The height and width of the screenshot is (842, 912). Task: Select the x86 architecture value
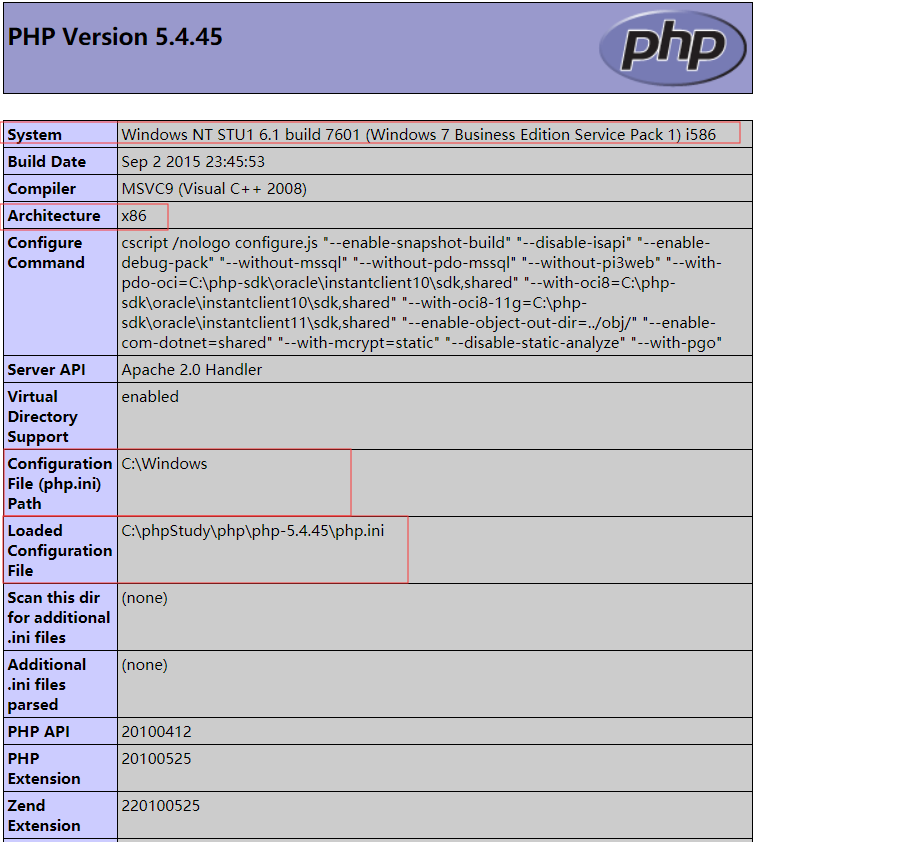134,216
